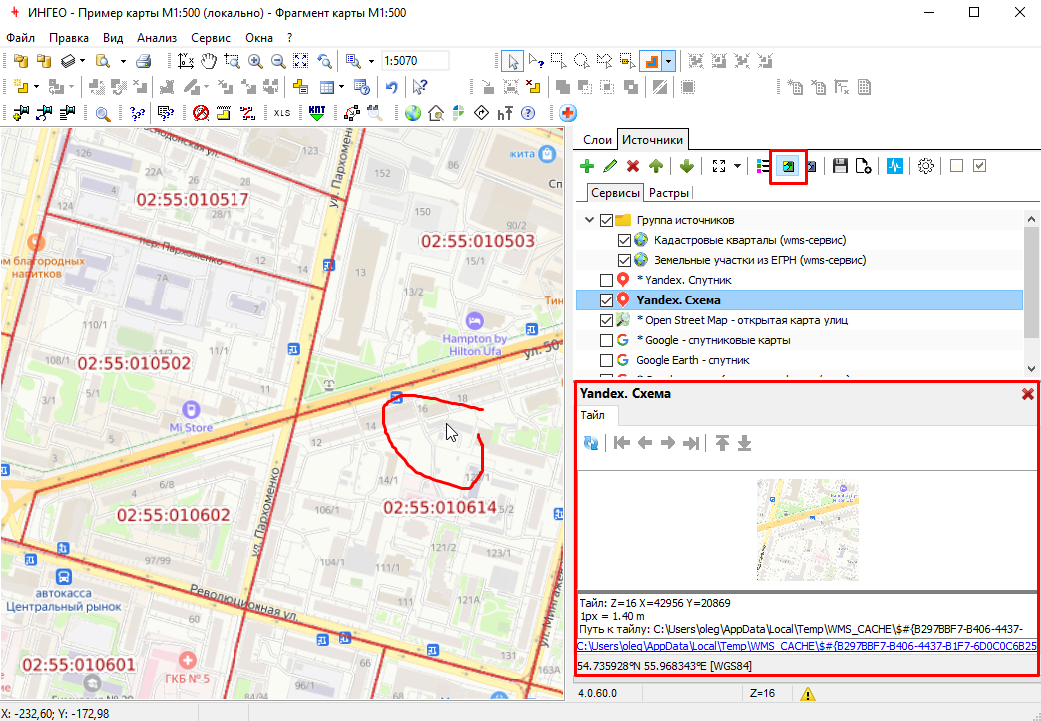Image resolution: width=1041 pixels, height=721 pixels.
Task: Uncheck Группа источников checkbox
Action: click(605, 220)
